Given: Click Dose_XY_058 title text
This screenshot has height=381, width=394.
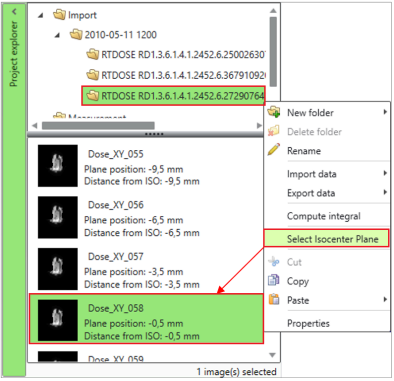Looking at the screenshot, I should 116,308.
